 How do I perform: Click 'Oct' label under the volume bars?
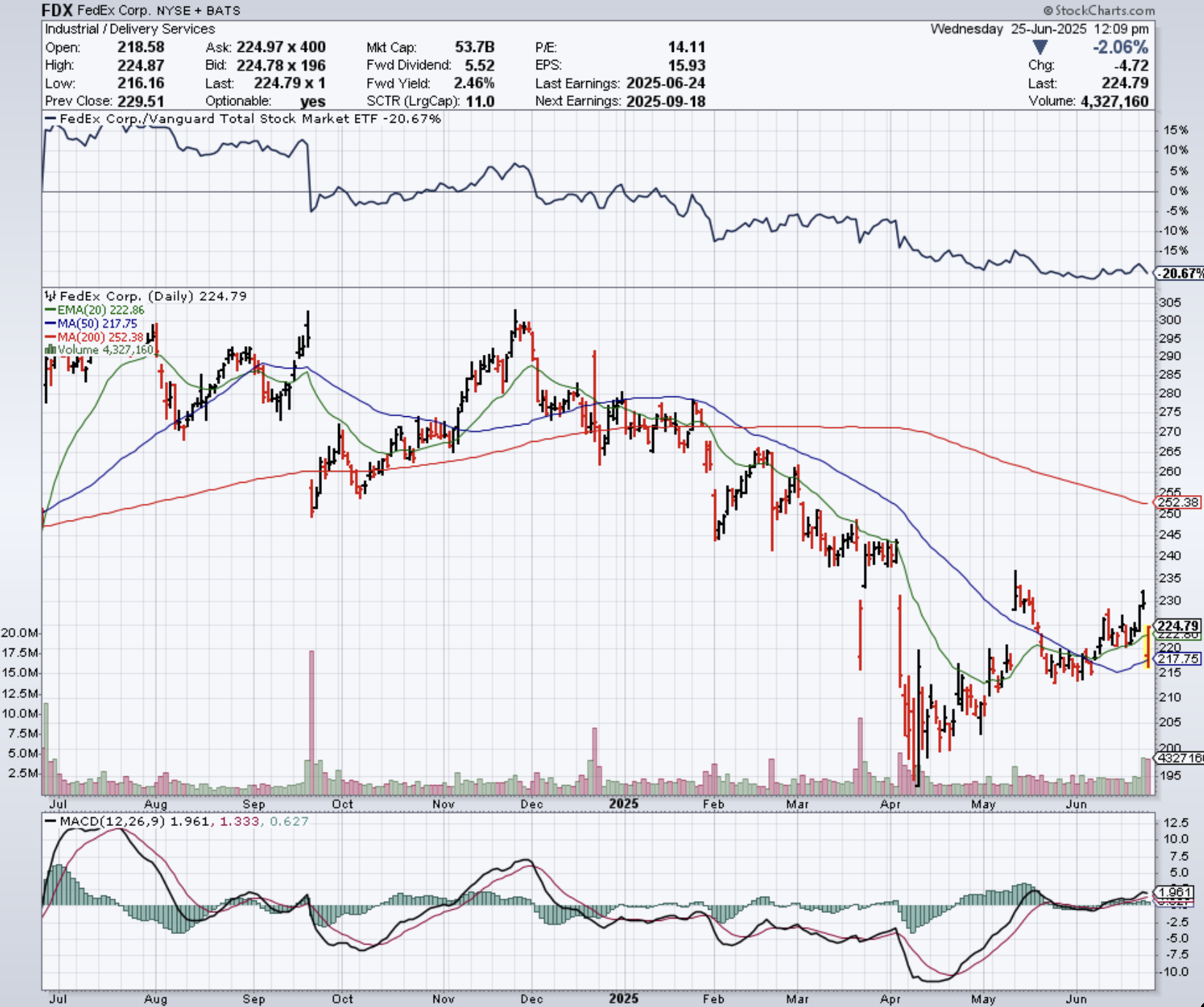[342, 804]
